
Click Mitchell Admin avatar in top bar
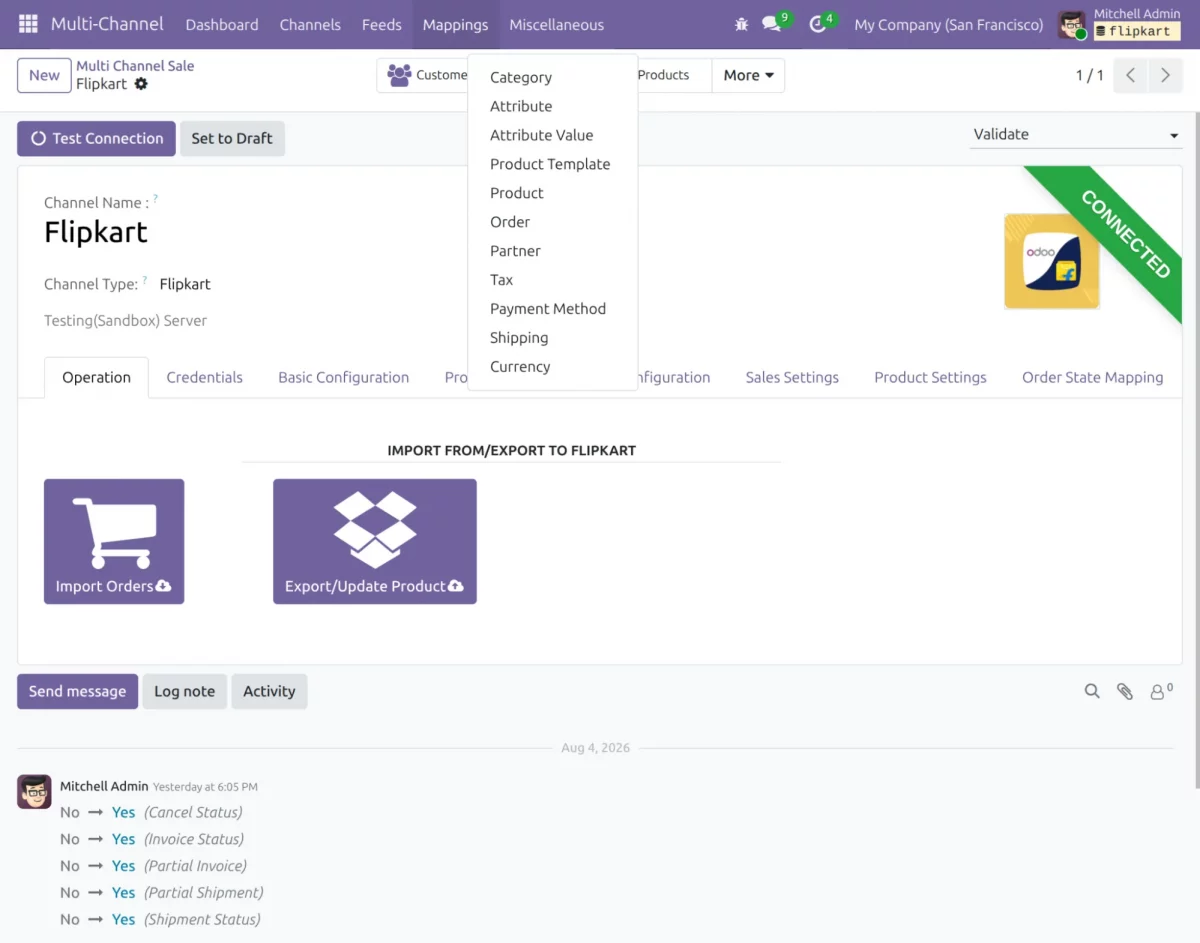point(1072,25)
